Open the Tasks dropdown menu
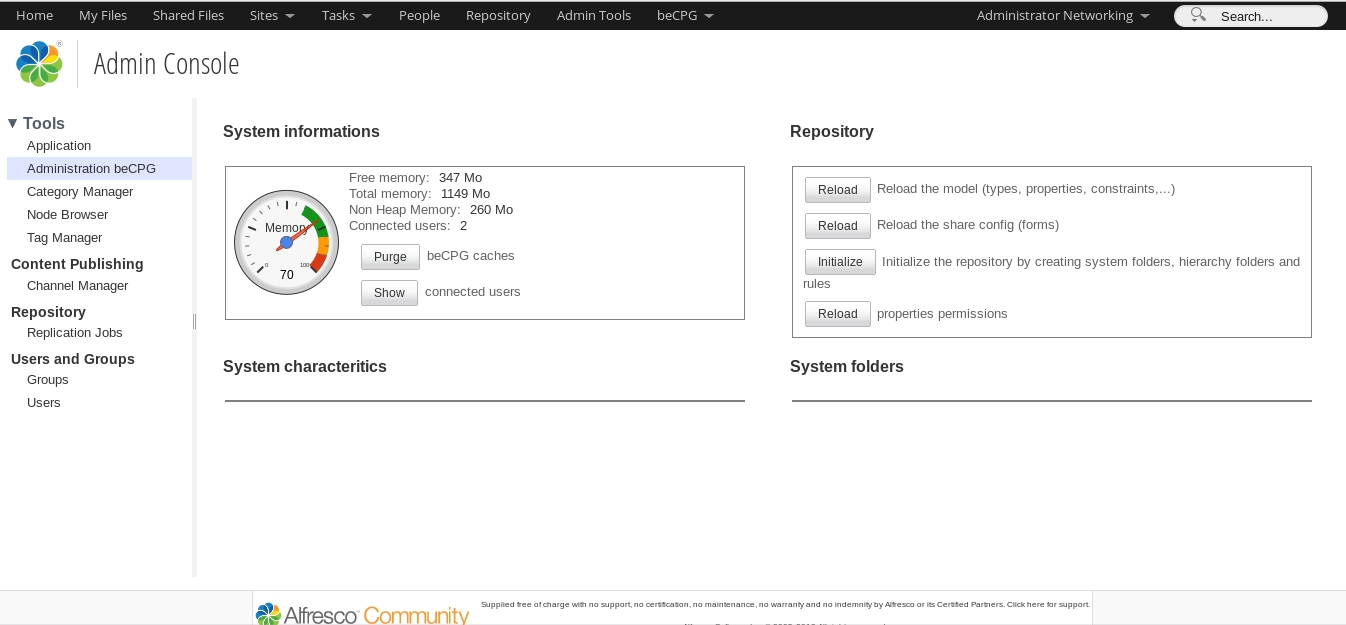The image size is (1346, 625). [x=347, y=15]
